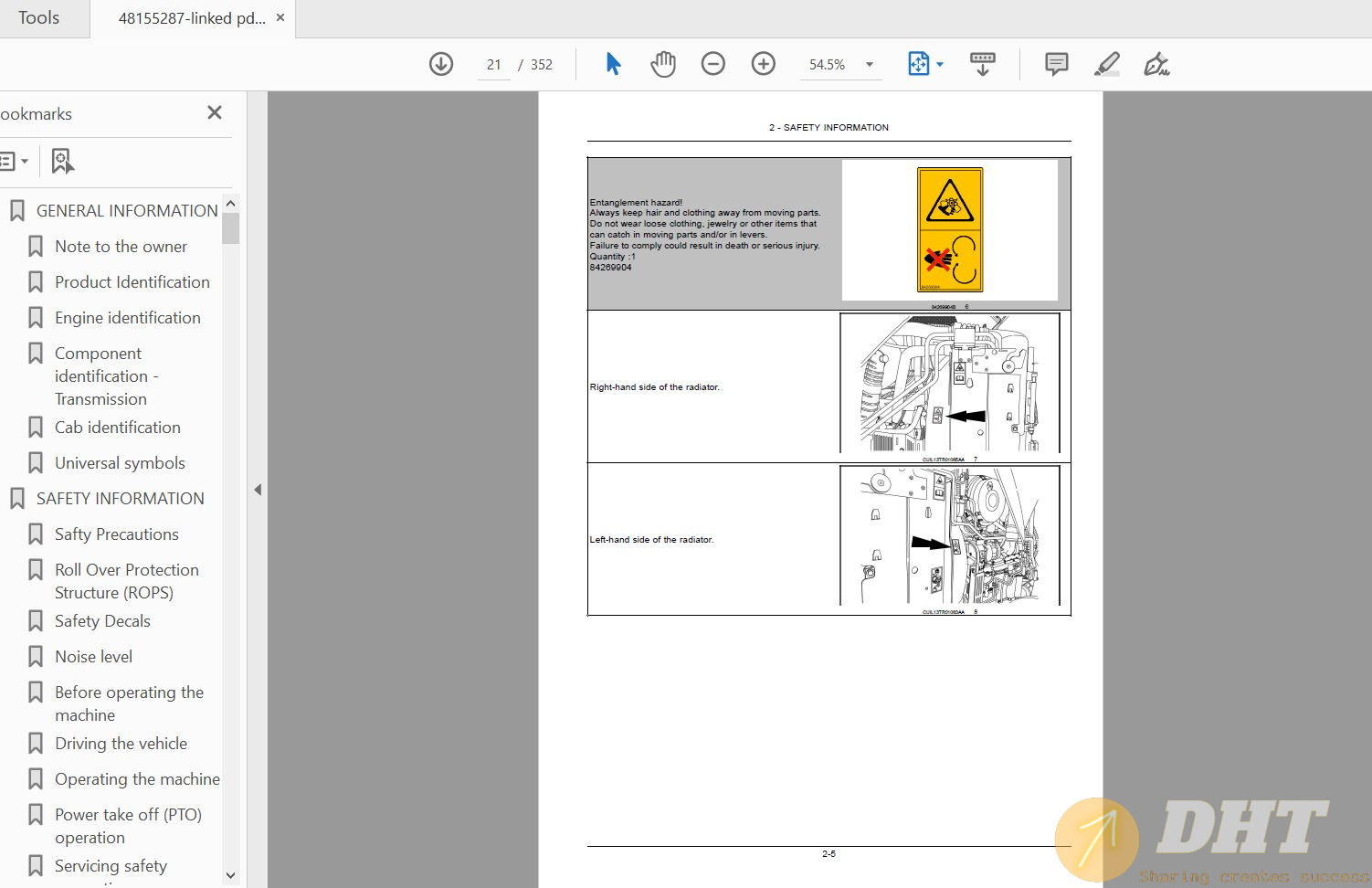The image size is (1372, 888).
Task: Click the scrolling mode keyboard icon
Action: (983, 64)
